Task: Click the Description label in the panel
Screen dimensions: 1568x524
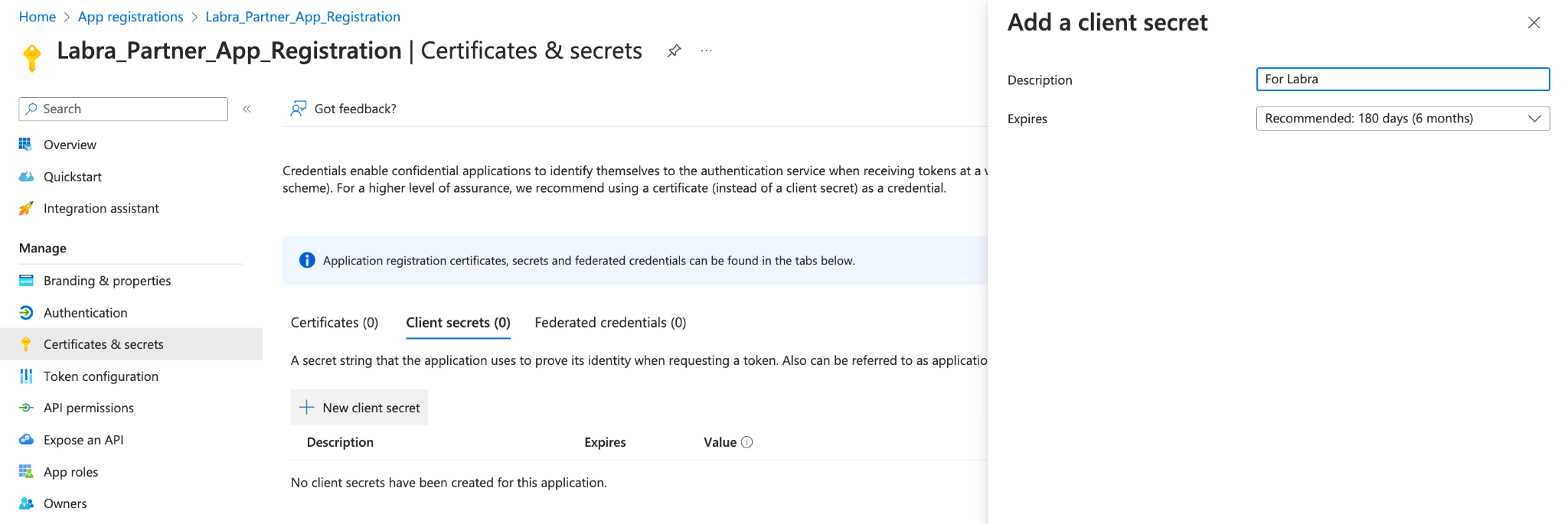Action: [x=1040, y=80]
